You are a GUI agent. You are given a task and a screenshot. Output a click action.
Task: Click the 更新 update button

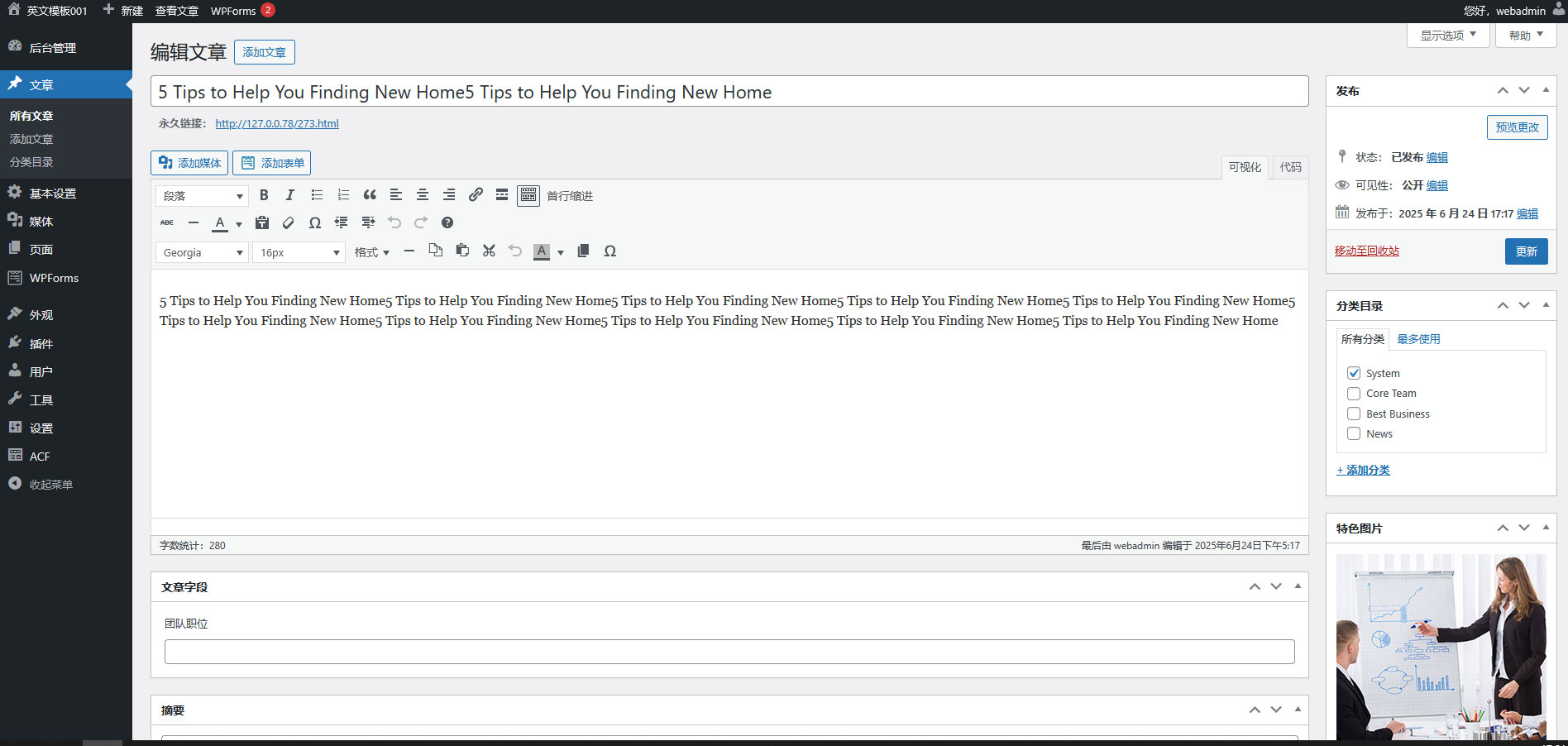(1526, 251)
